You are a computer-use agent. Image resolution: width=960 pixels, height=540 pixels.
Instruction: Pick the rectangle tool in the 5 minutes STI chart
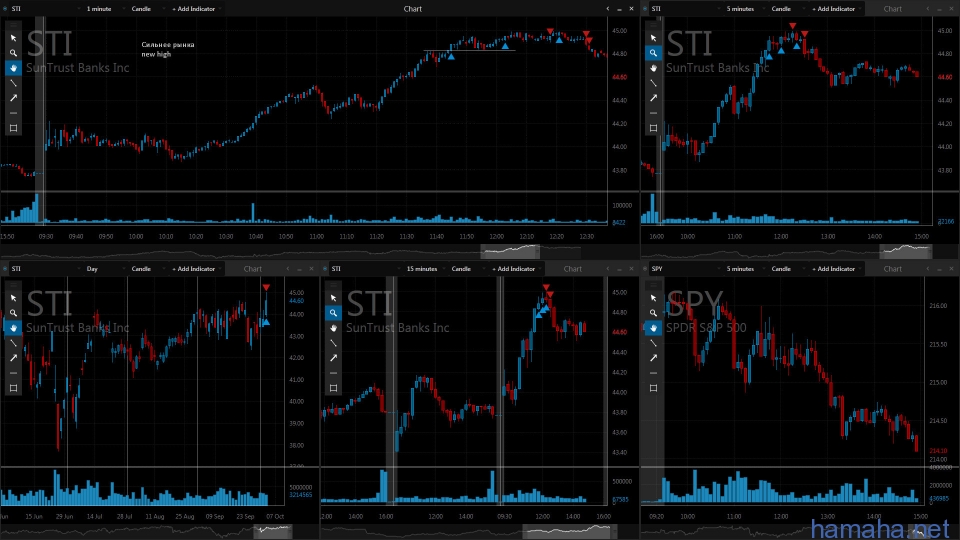coord(653,128)
